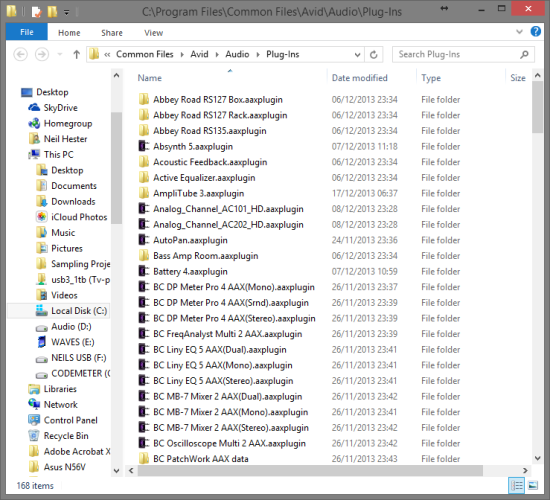The height and width of the screenshot is (500, 550).
Task: Select iCloud Photos in sidebar
Action: click(79, 217)
